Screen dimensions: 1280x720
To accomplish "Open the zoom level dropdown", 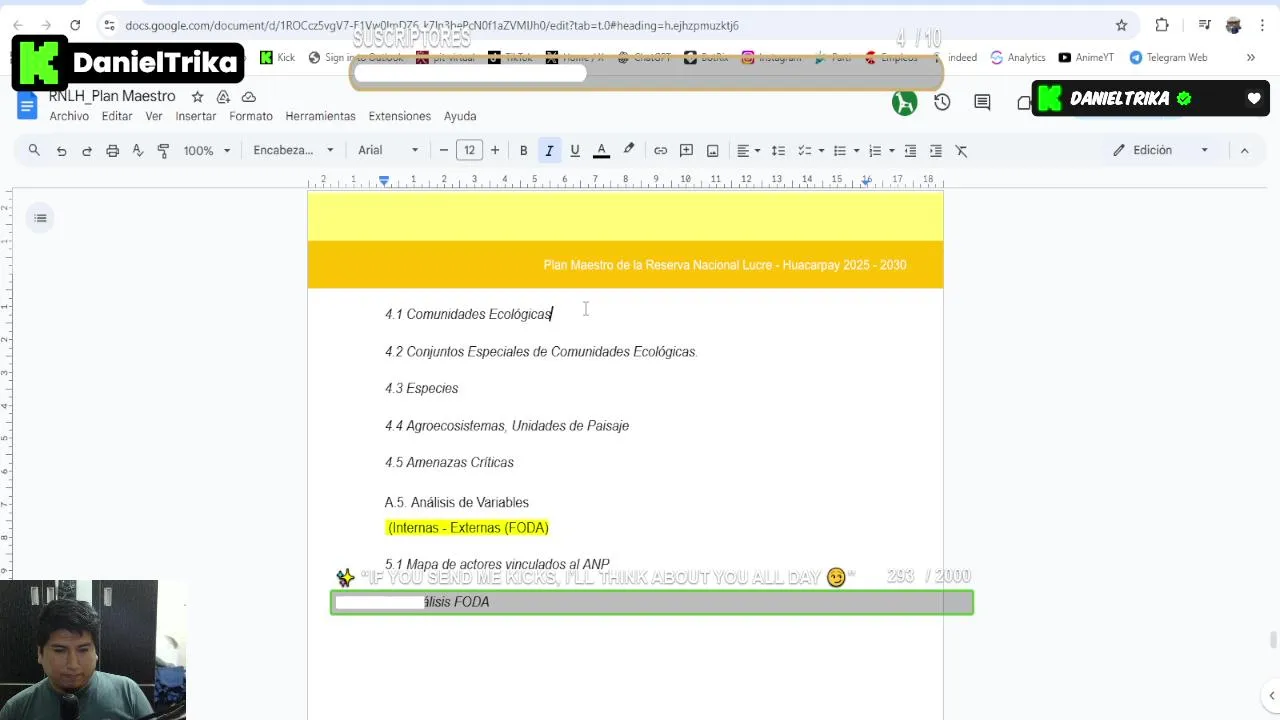I will [x=207, y=150].
